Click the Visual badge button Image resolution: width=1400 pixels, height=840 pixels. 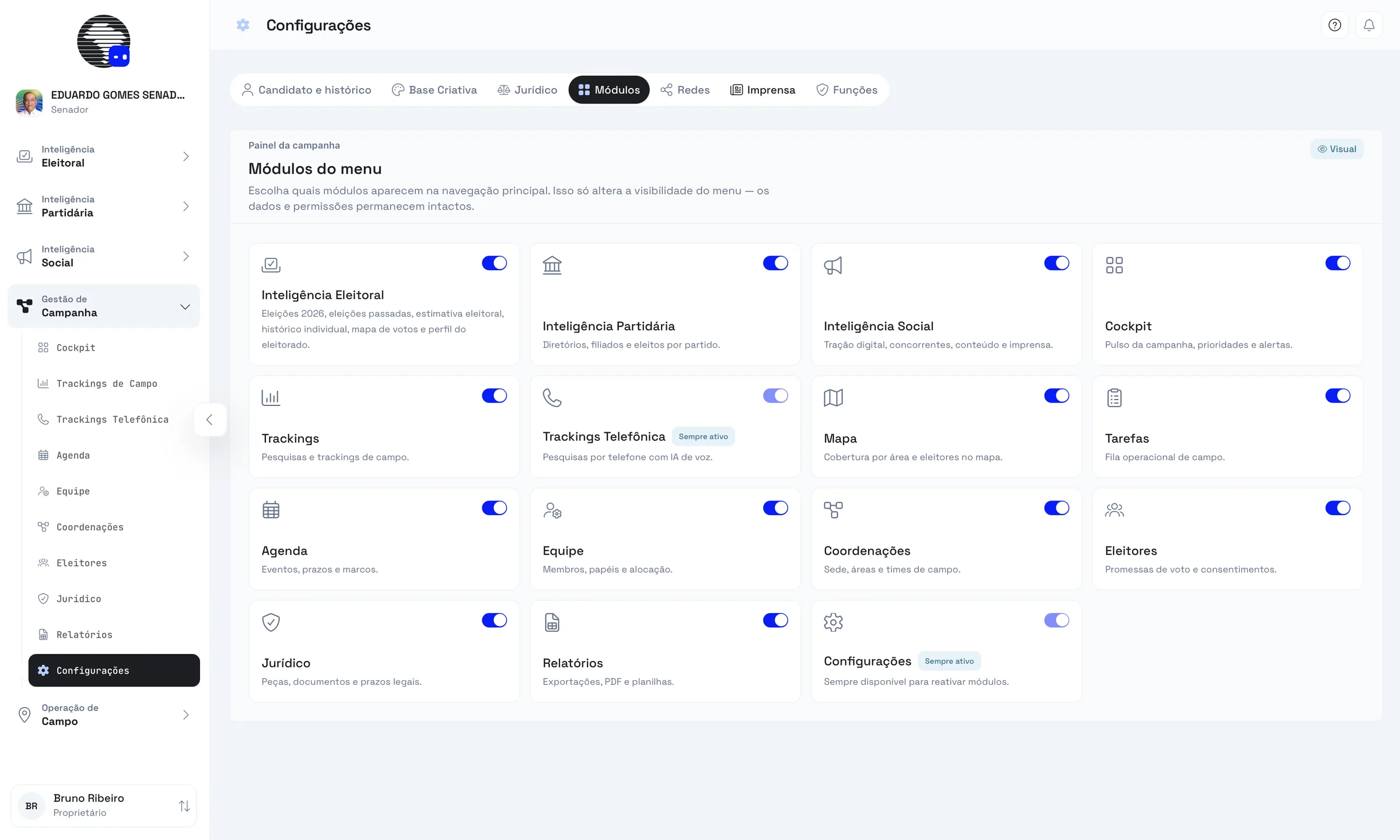[x=1337, y=149]
